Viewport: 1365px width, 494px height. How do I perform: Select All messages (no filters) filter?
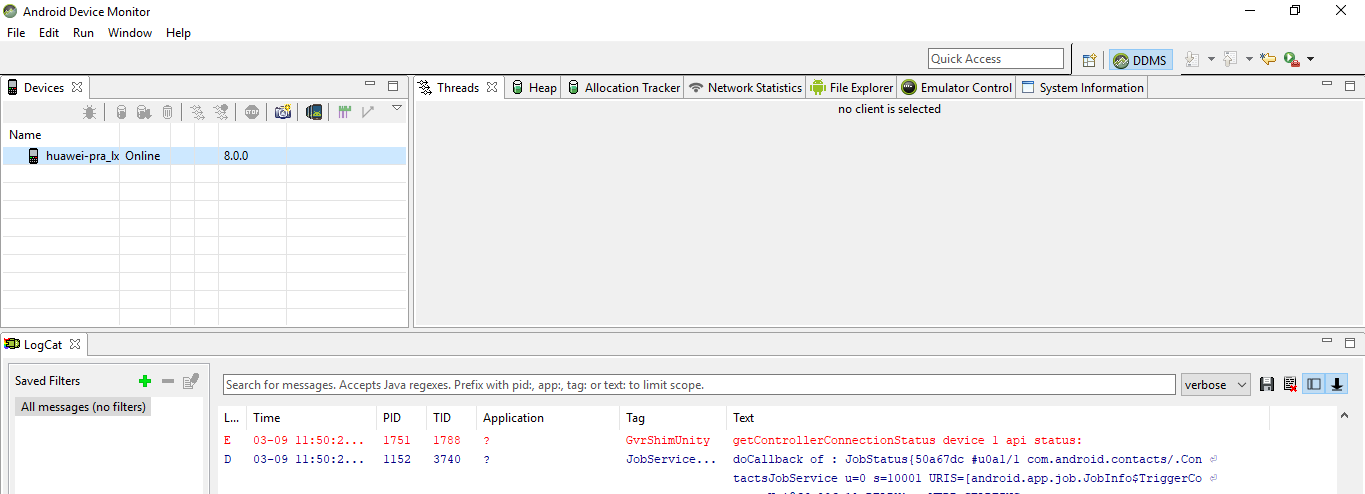(84, 407)
